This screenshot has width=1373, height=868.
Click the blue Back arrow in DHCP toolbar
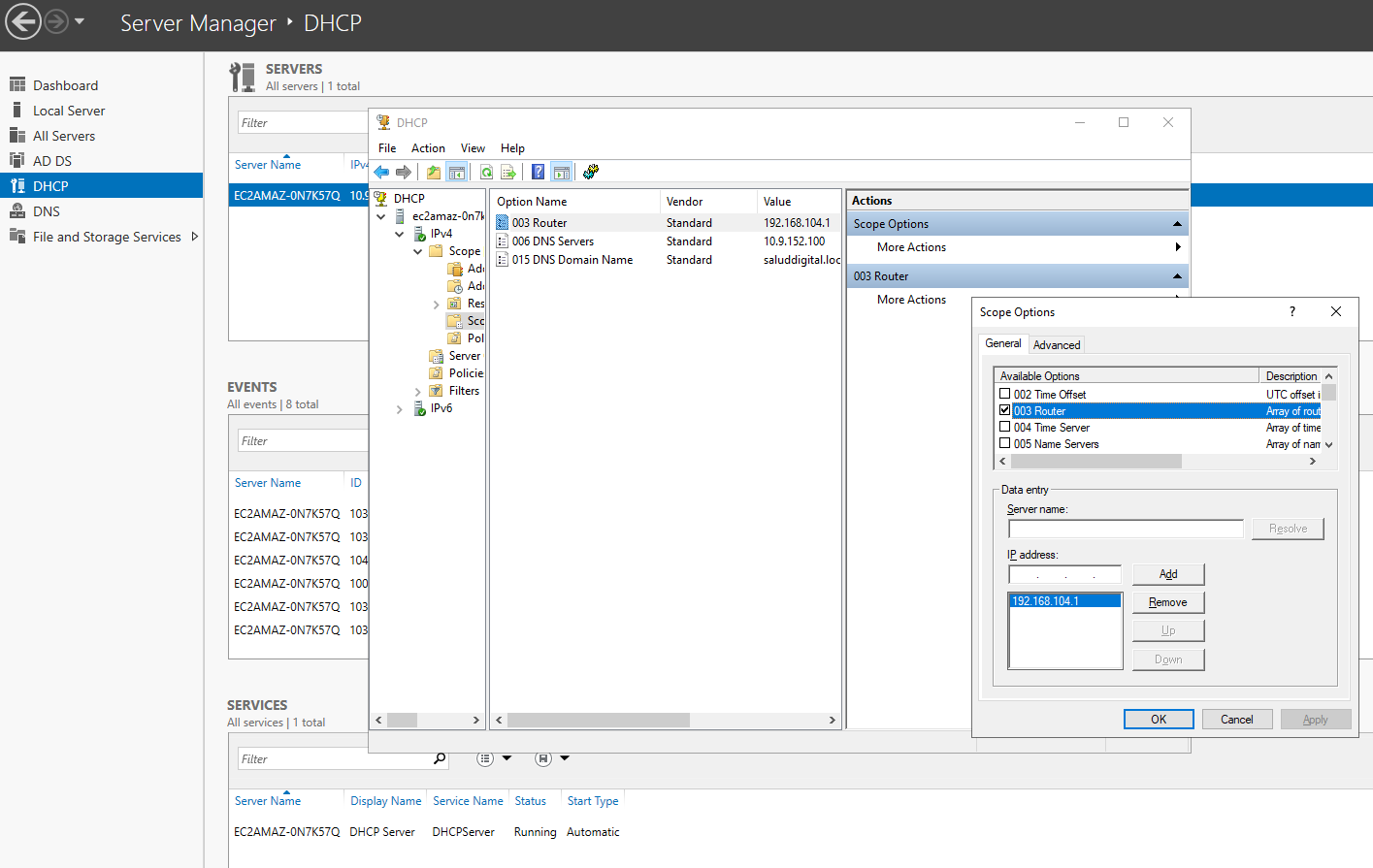coord(381,173)
